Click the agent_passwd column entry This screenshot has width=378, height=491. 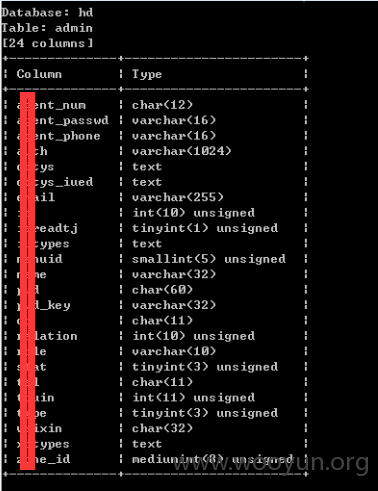(x=63, y=120)
